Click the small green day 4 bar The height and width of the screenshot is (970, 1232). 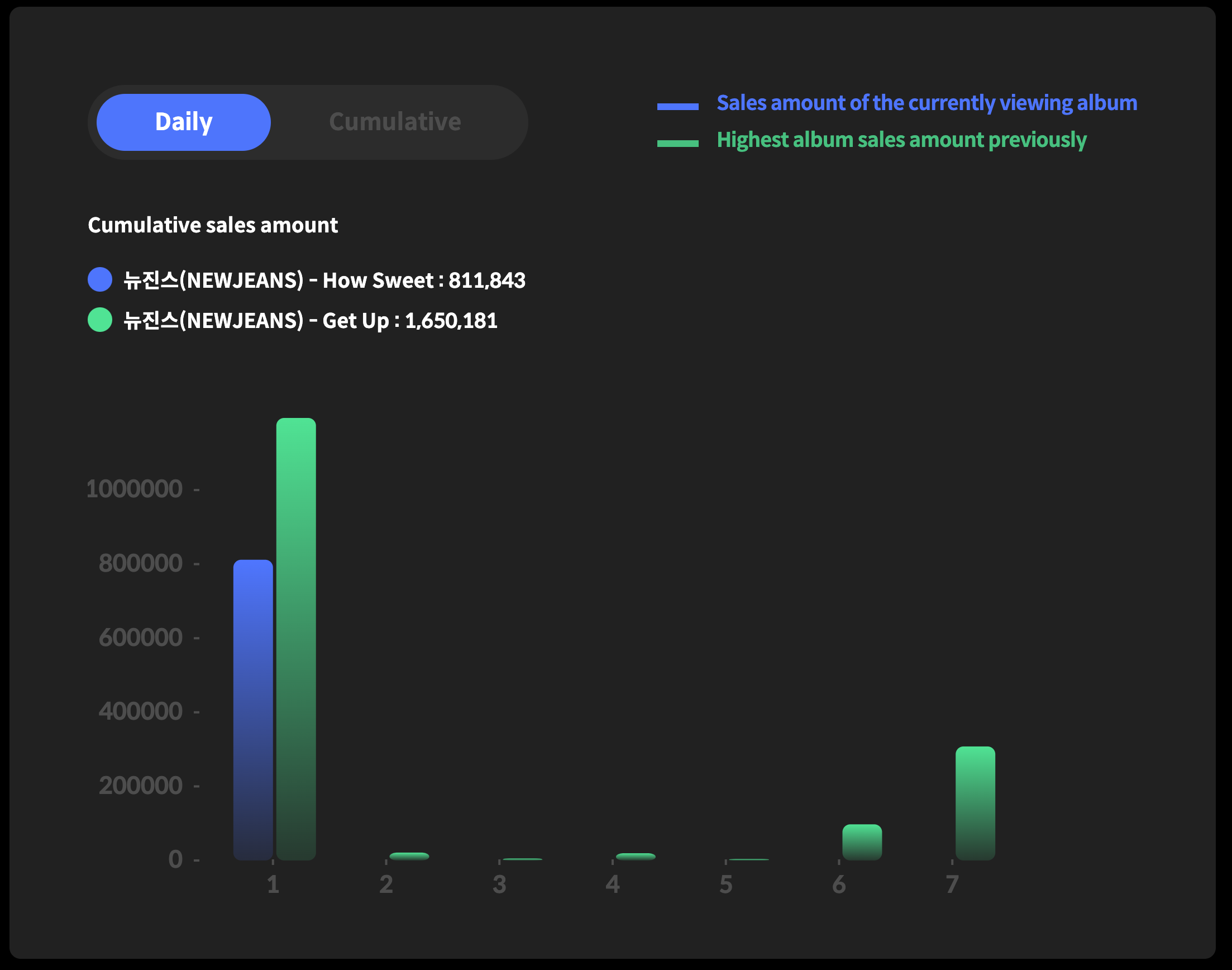(x=636, y=857)
